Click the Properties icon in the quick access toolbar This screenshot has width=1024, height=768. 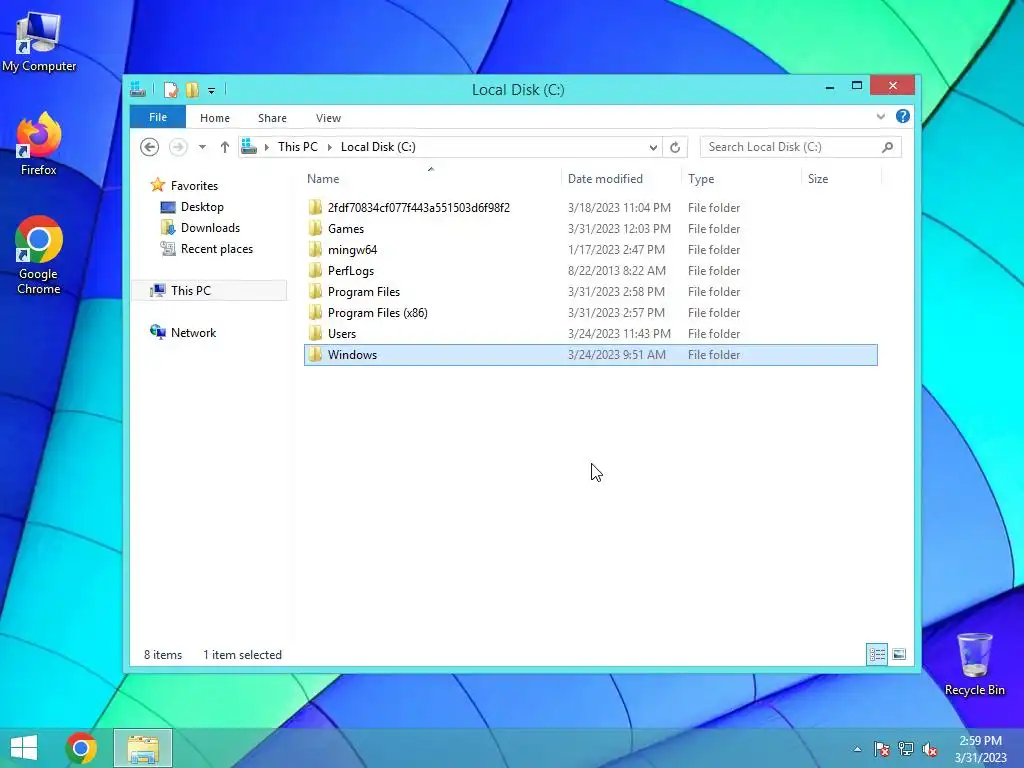(170, 89)
